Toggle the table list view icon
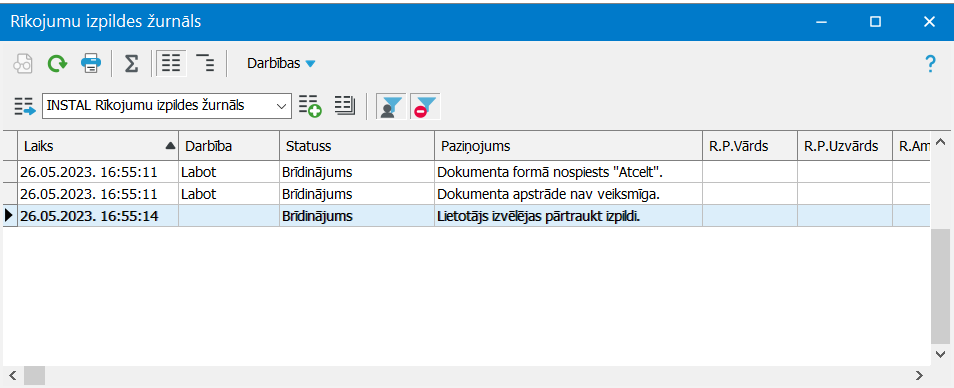This screenshot has width=954, height=388. coord(171,63)
